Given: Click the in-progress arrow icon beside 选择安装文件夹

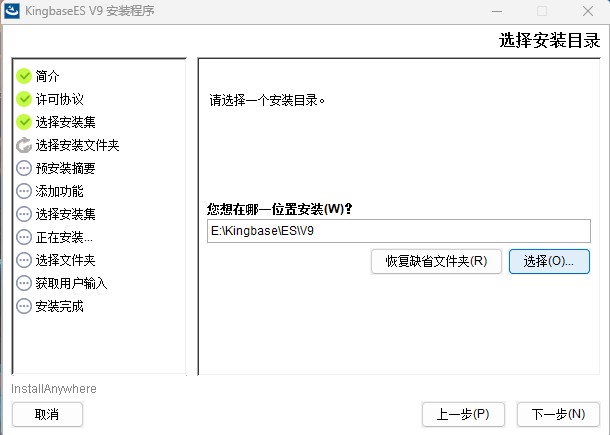Looking at the screenshot, I should pyautogui.click(x=24, y=145).
